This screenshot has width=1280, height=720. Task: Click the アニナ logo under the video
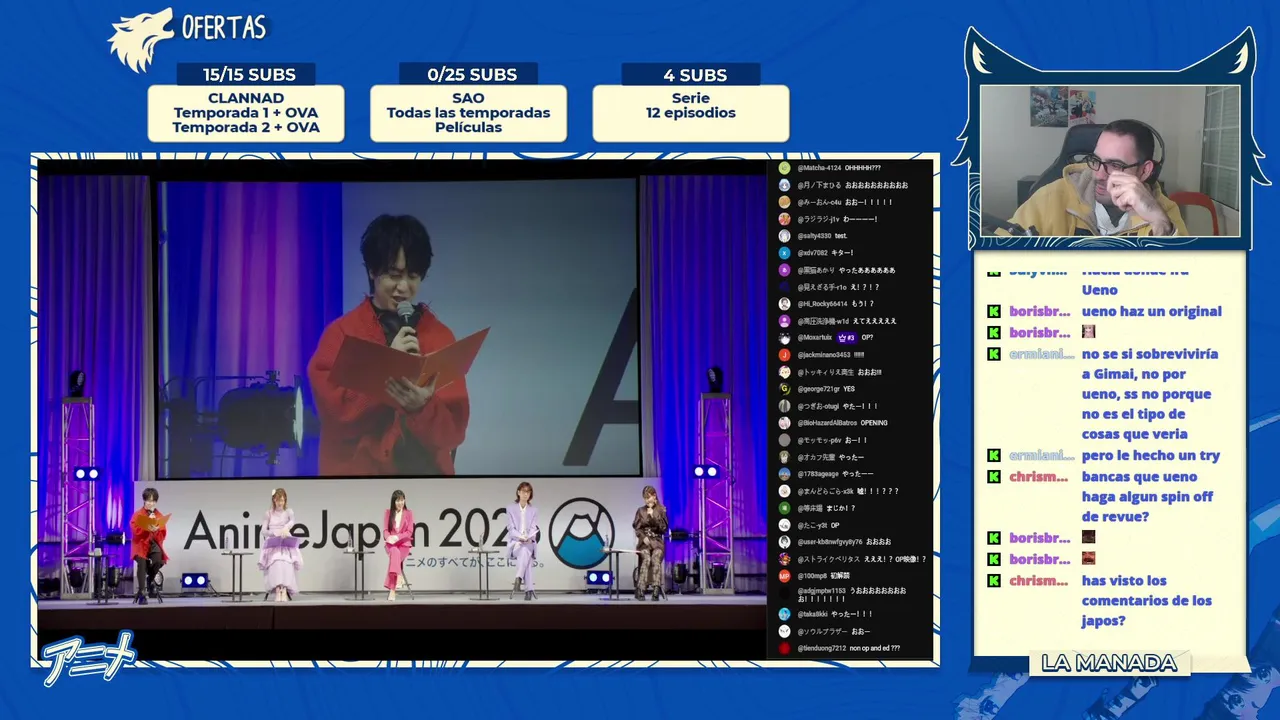(x=89, y=658)
